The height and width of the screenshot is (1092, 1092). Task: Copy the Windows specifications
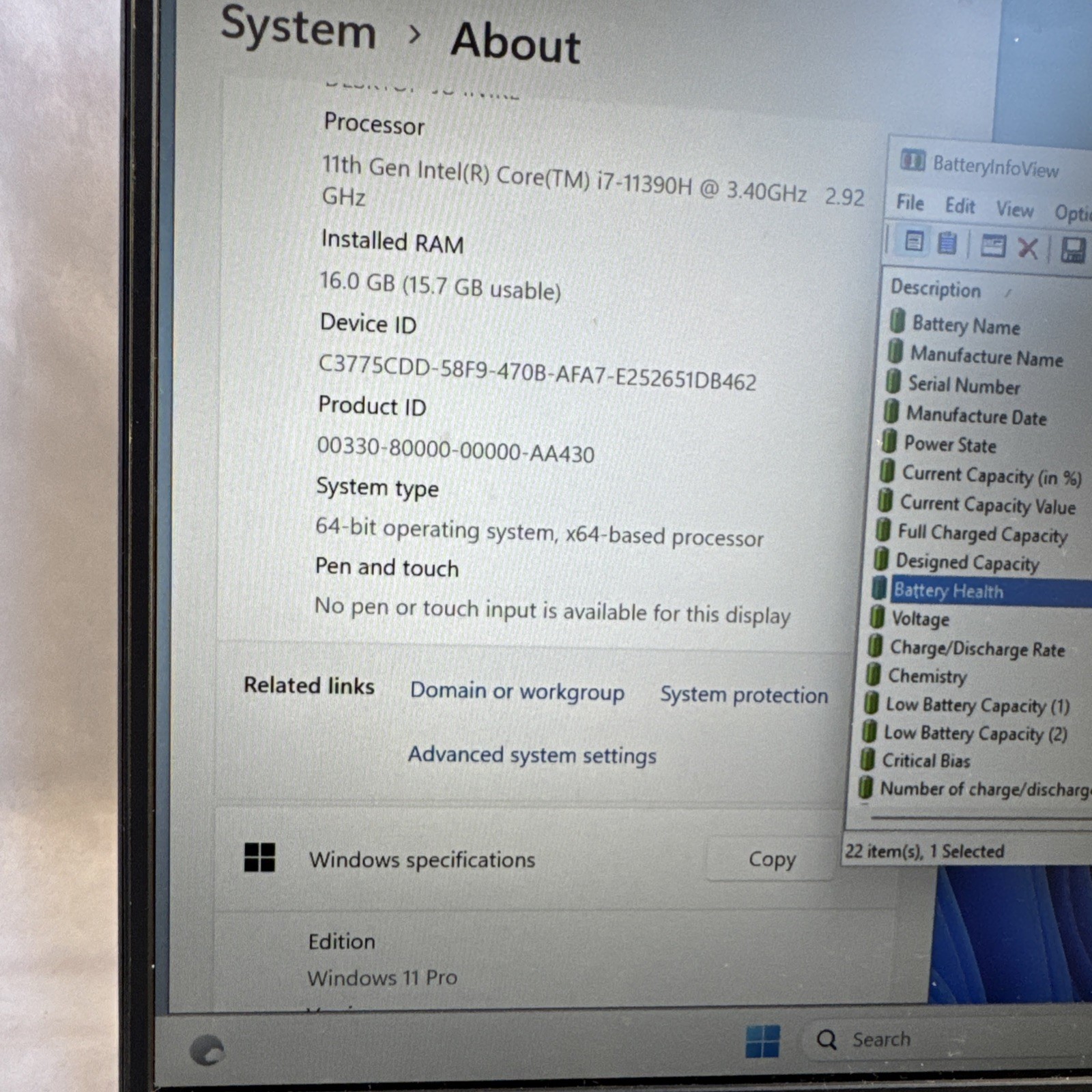pos(772,859)
